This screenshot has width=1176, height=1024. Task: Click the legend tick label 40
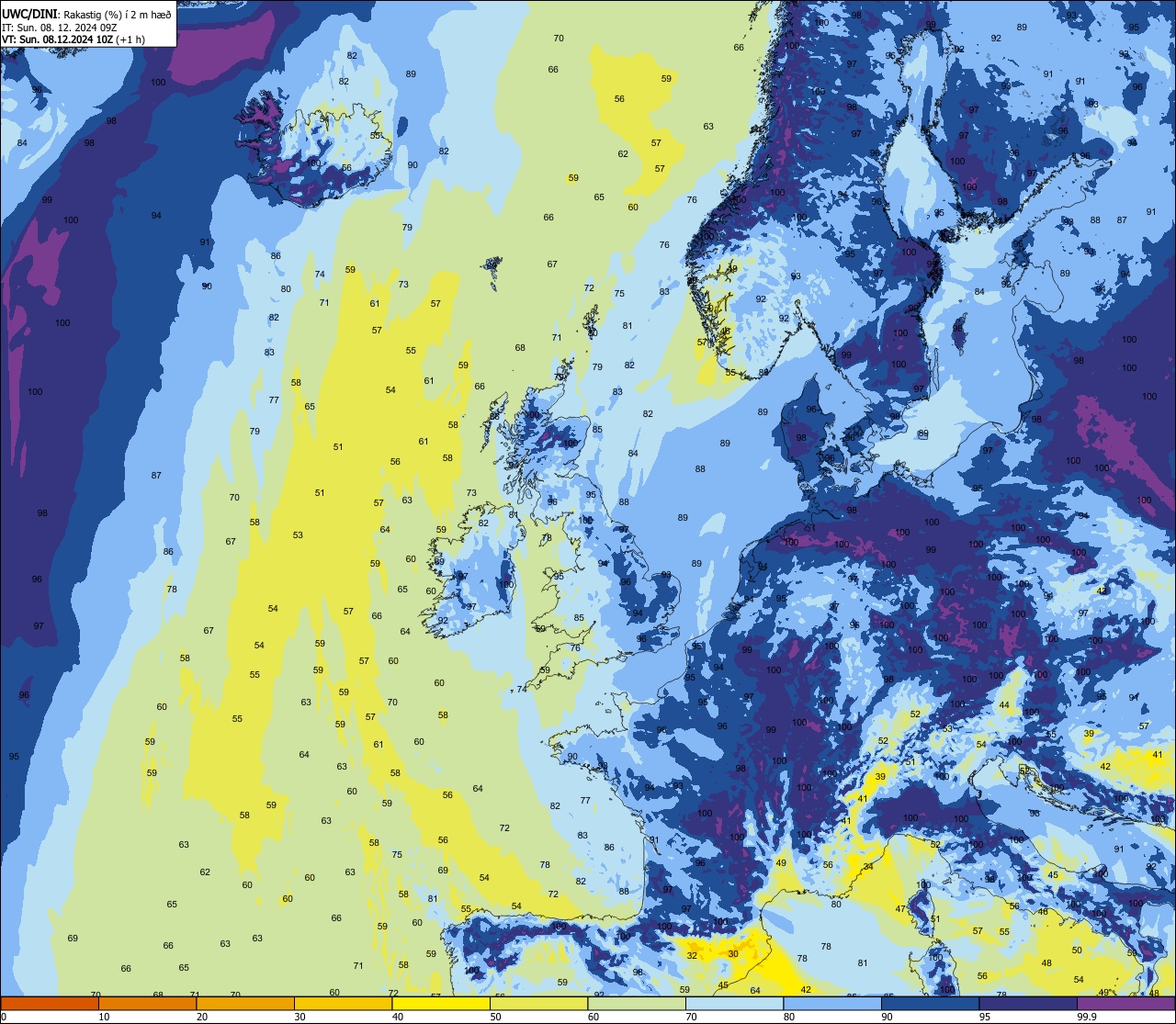(x=398, y=1017)
